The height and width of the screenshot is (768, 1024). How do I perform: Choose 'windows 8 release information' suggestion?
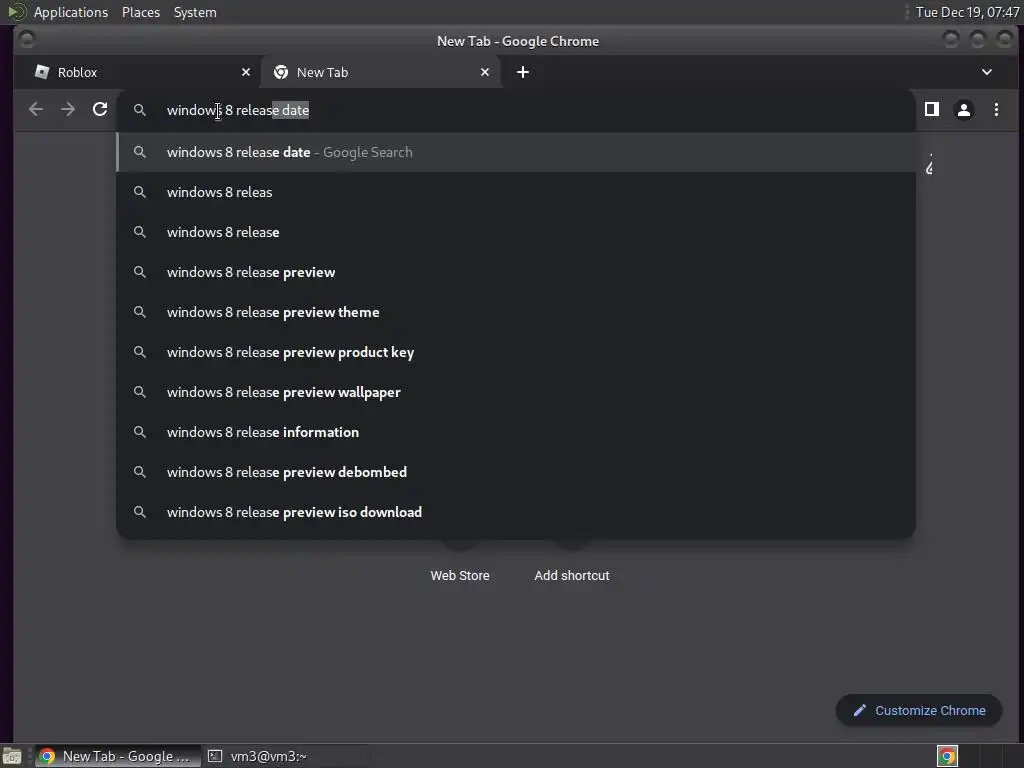pyautogui.click(x=516, y=432)
